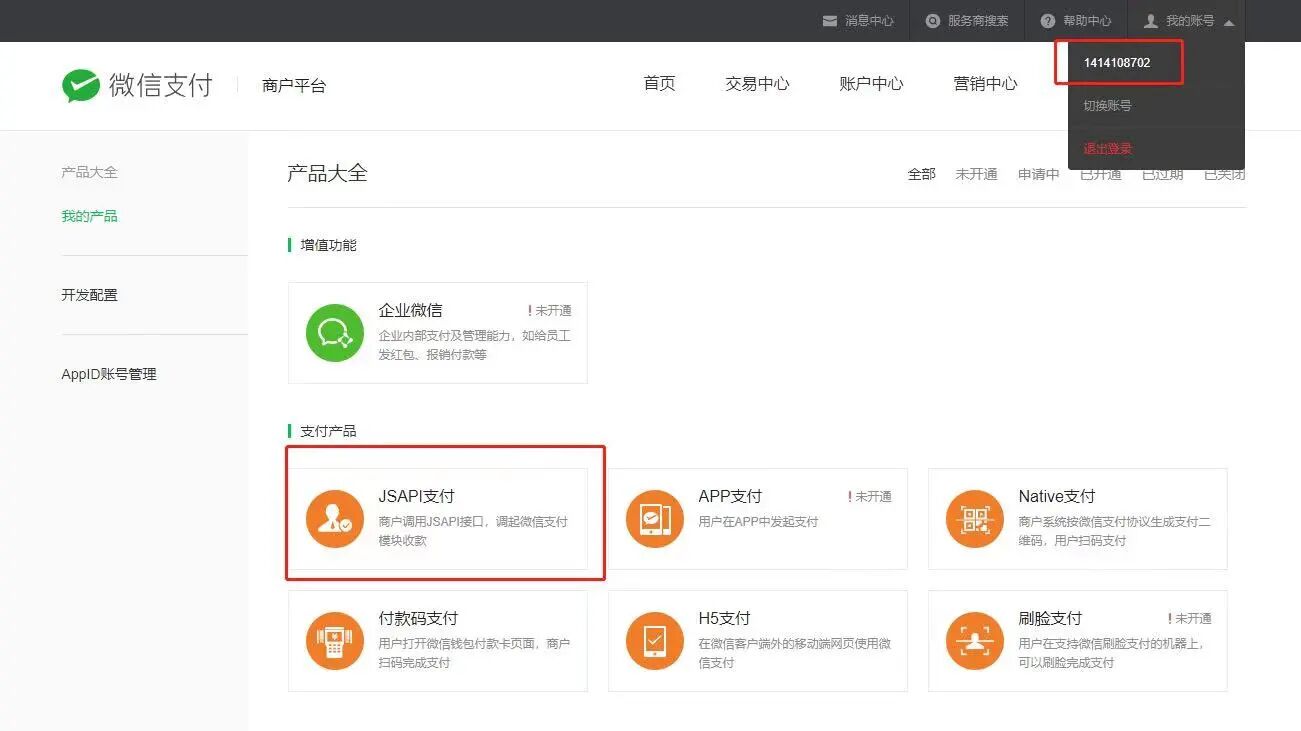Screen dimensions: 1301x731
Task: Open 账户中心 in the top navigation
Action: coord(871,84)
